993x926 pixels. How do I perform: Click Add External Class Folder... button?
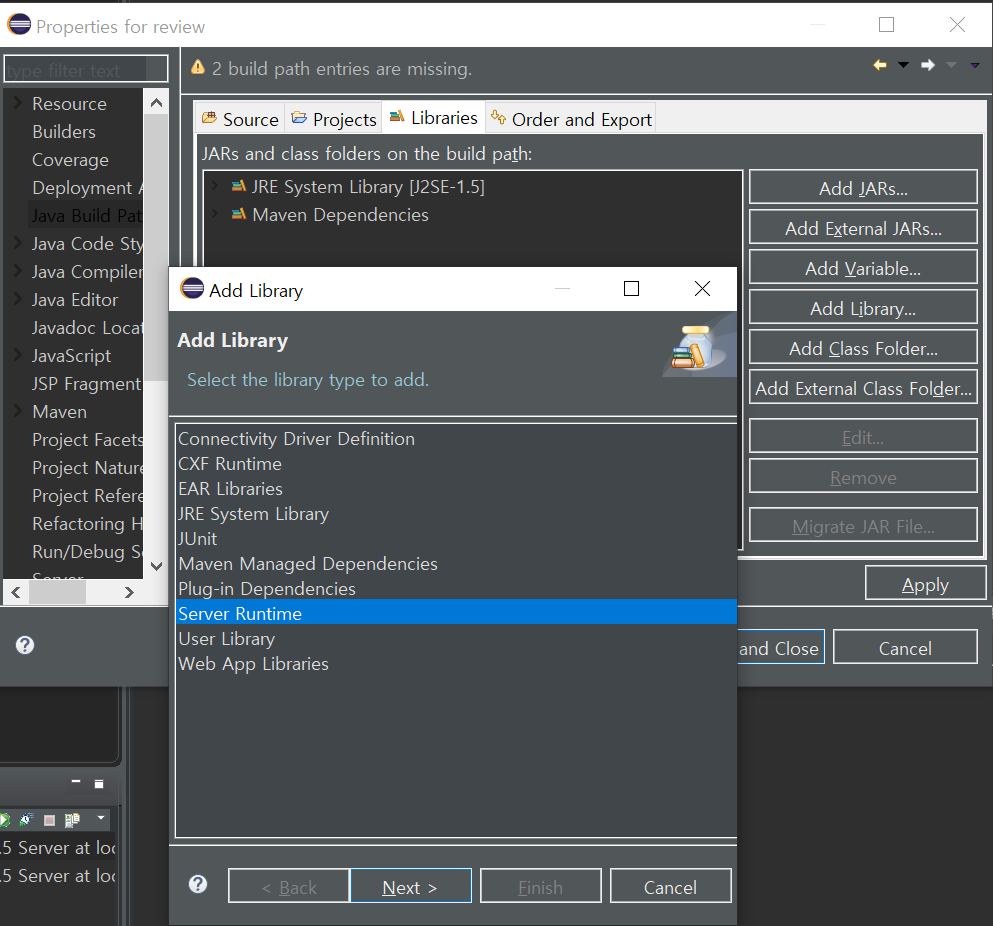(x=863, y=387)
